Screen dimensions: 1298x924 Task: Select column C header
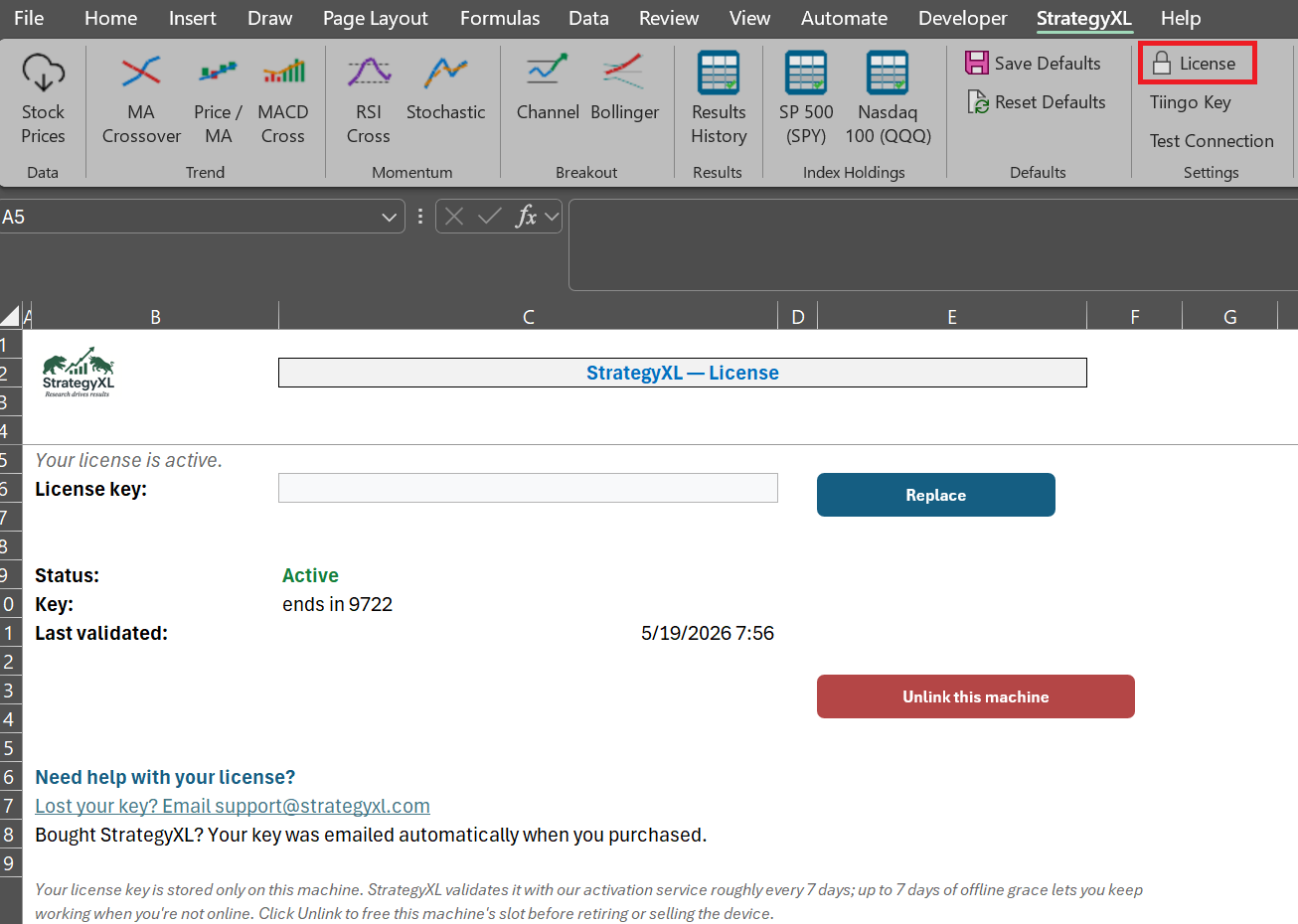click(x=529, y=317)
